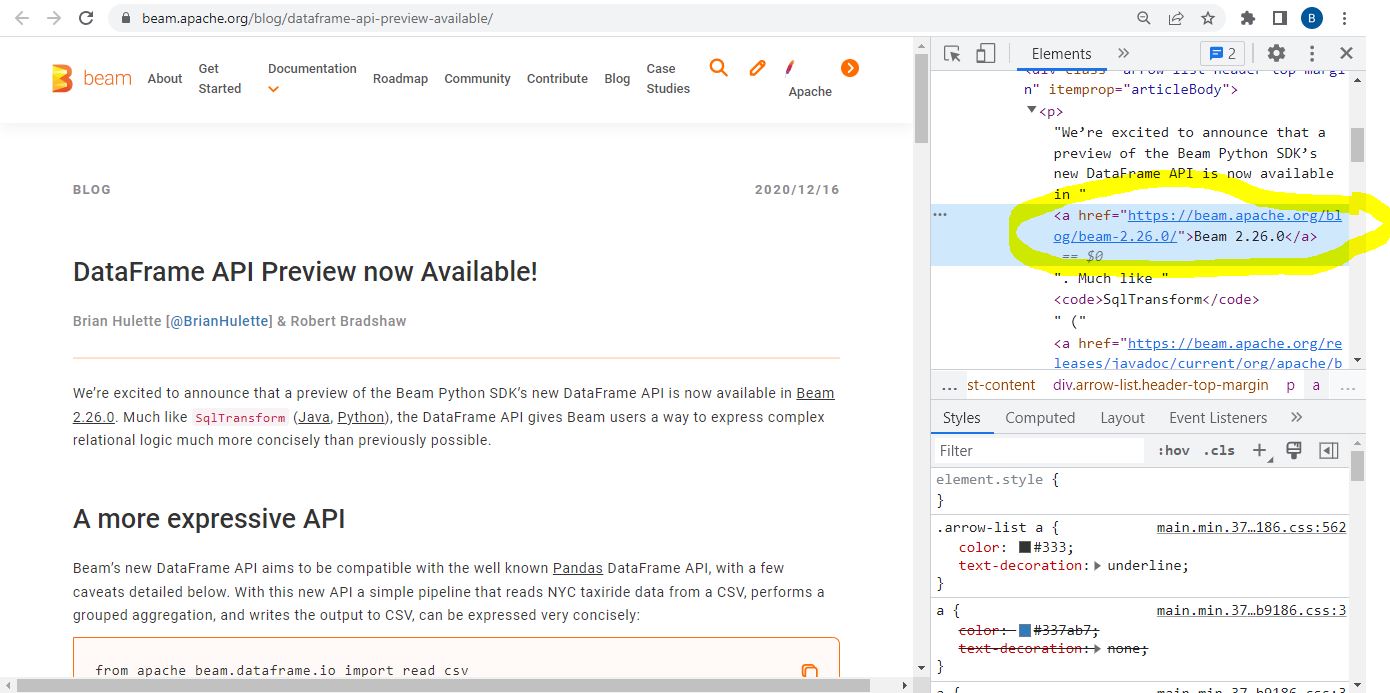This screenshot has width=1390, height=693.
Task: Click the styles Filter field
Action: (x=1038, y=451)
